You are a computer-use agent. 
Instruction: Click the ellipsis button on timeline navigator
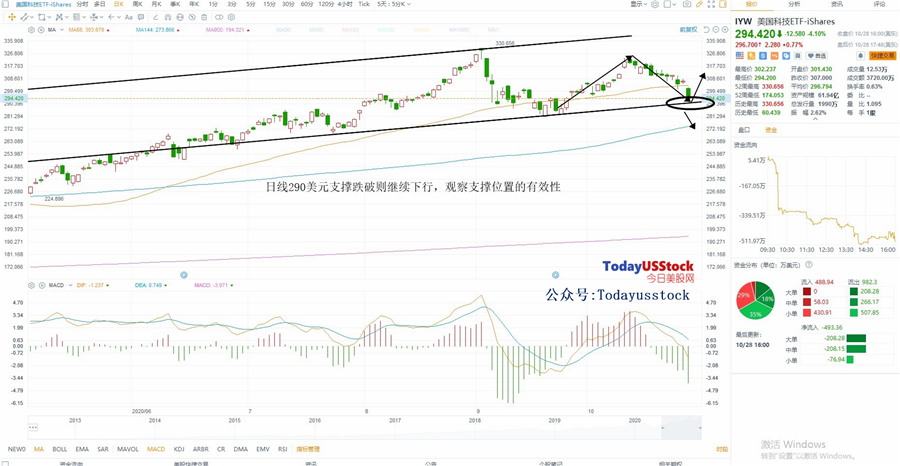(x=33, y=427)
